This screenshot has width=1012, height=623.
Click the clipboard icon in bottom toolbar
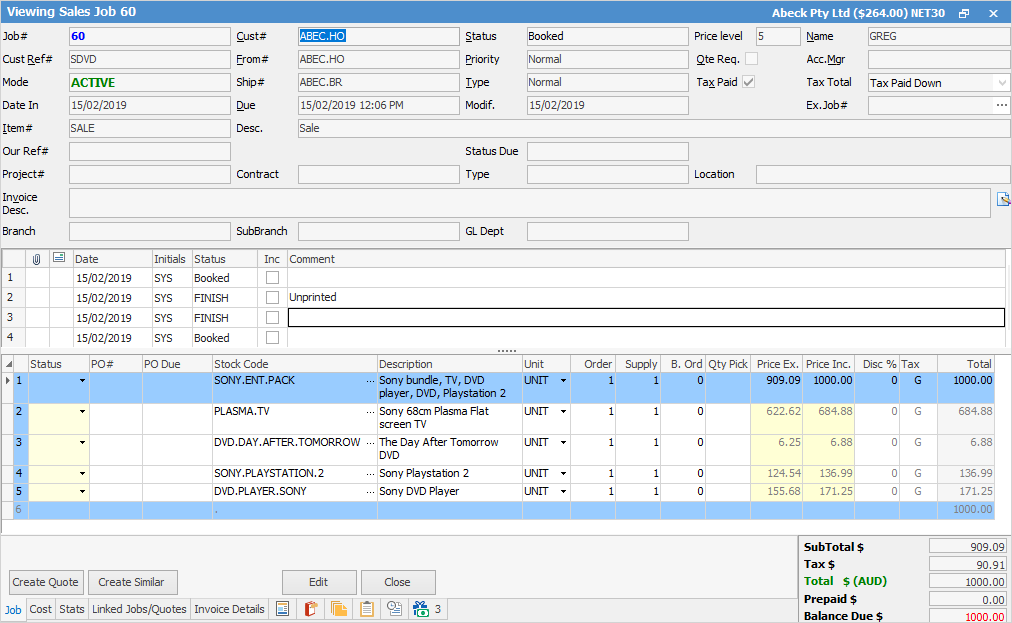(367, 609)
